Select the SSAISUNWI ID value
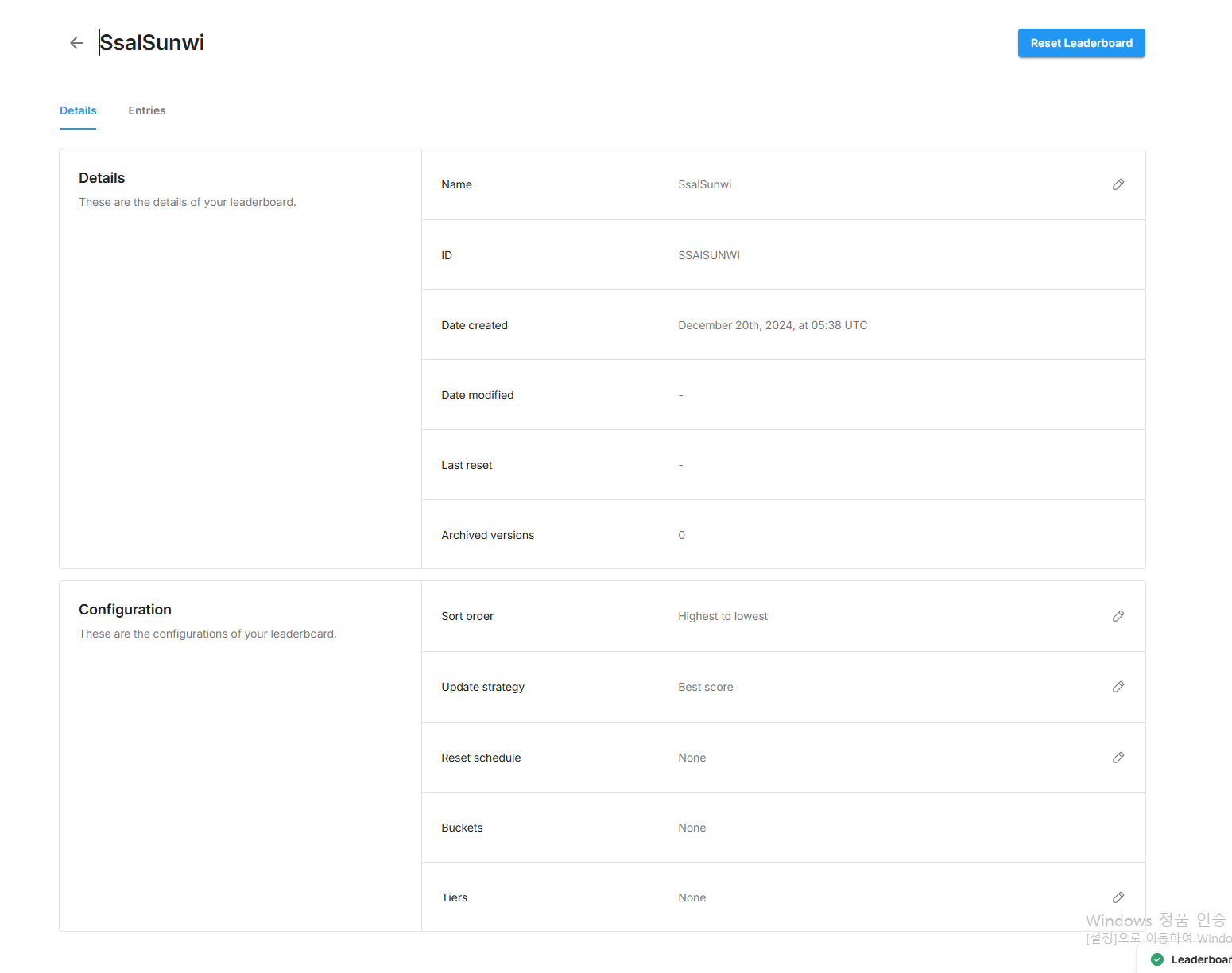Viewport: 1232px width, 973px height. 709,255
